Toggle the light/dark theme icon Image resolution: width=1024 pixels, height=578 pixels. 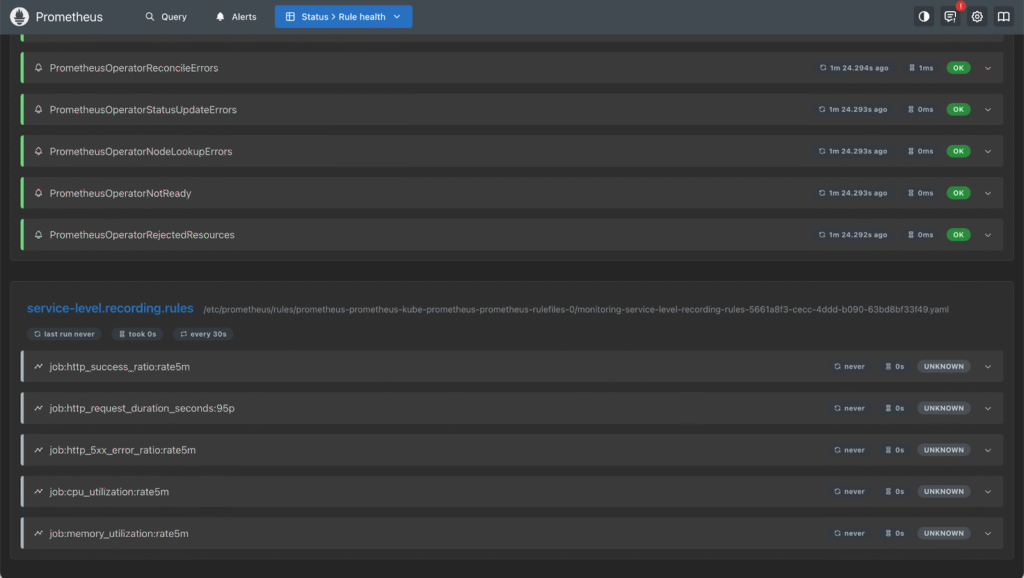pos(923,17)
